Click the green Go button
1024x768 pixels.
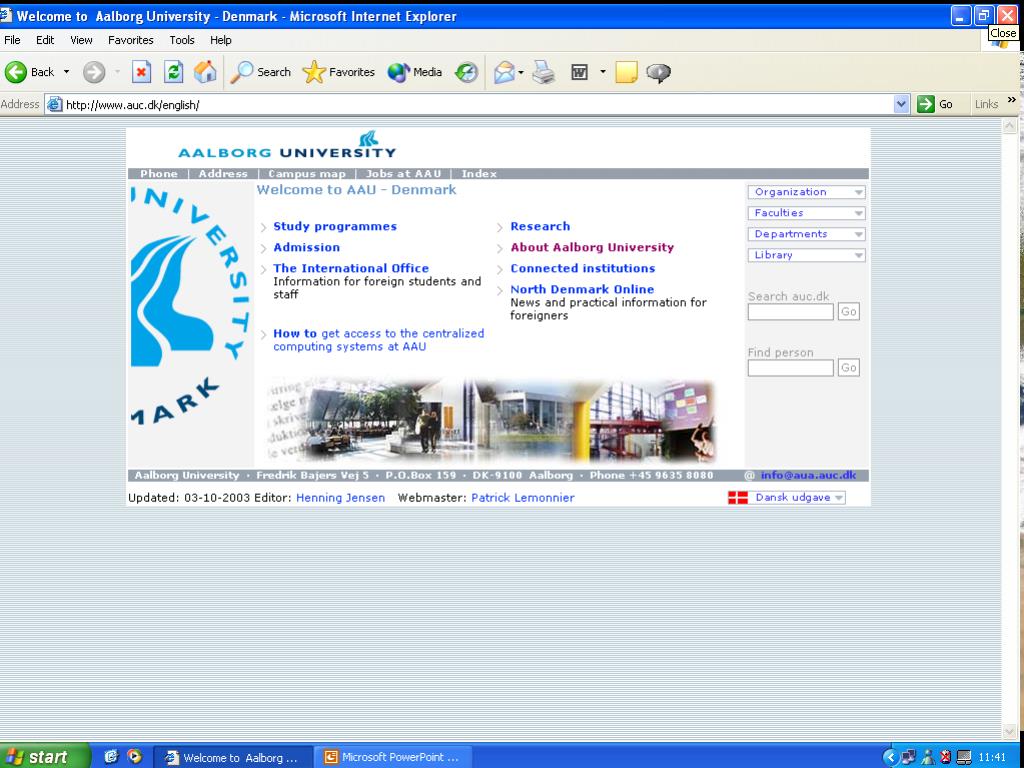coord(935,104)
